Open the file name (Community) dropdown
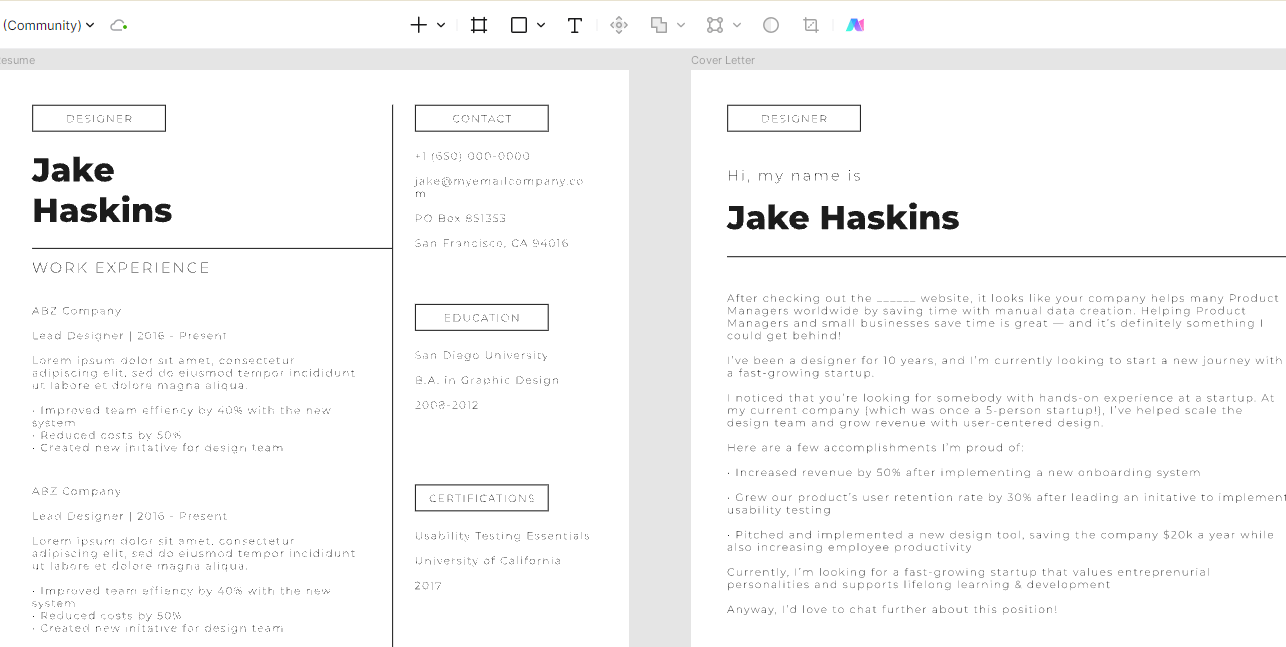Viewport: 1286px width, 647px height. [48, 25]
